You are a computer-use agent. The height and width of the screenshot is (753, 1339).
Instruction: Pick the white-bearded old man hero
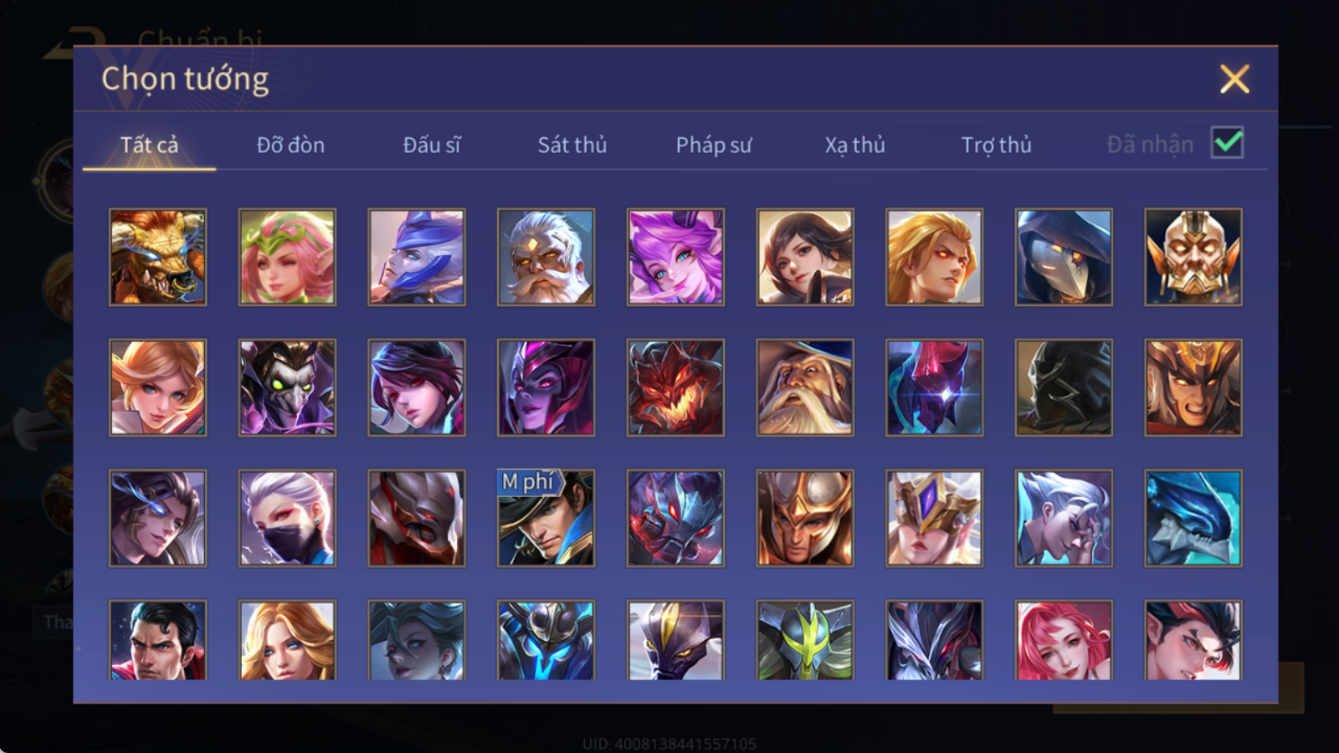pyautogui.click(x=546, y=257)
